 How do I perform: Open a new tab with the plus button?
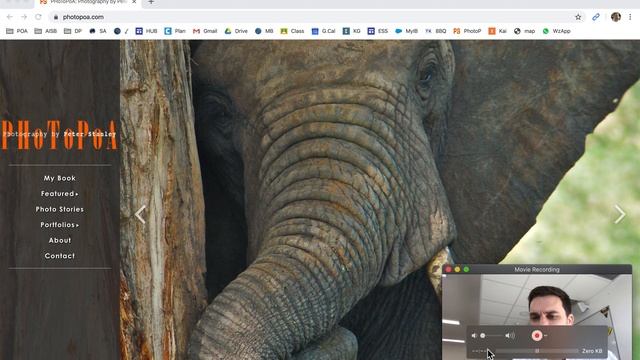[151, 2]
